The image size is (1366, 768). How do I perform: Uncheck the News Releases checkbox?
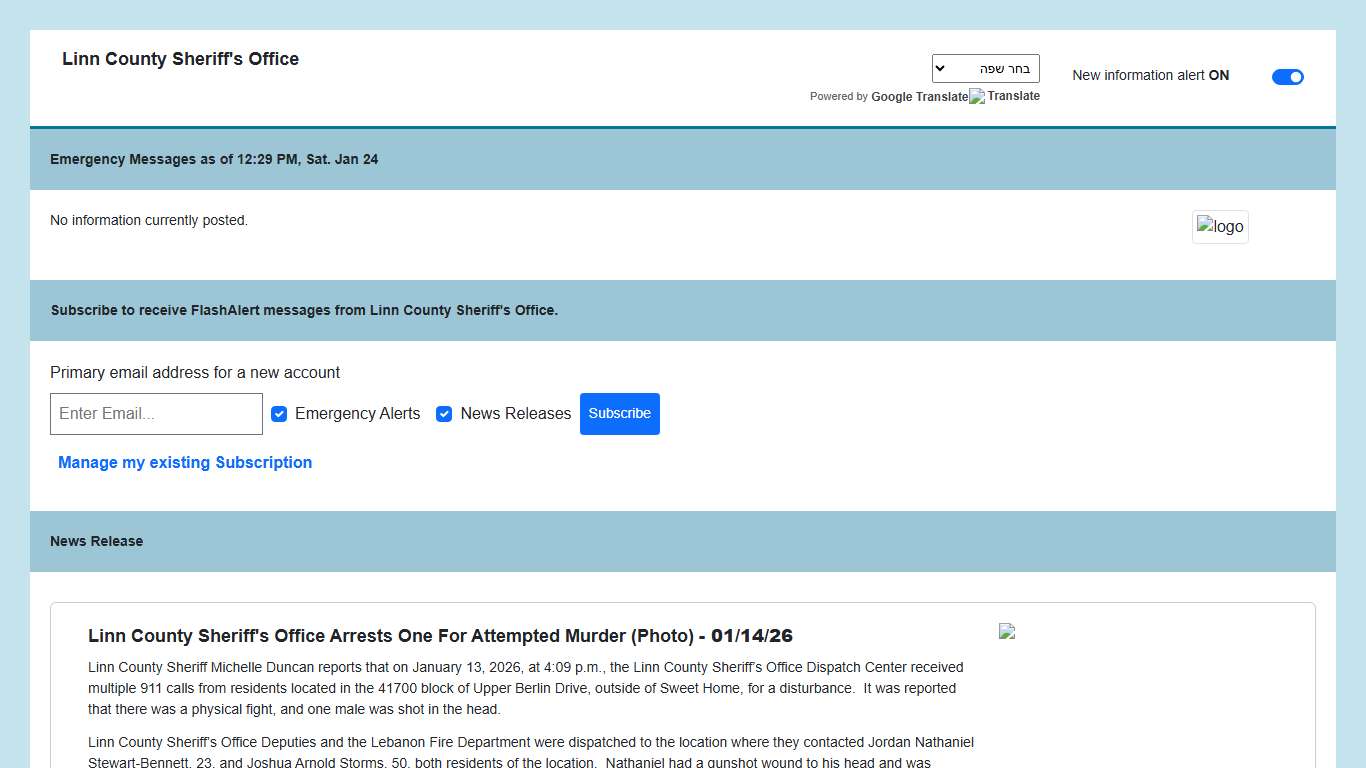(x=444, y=414)
